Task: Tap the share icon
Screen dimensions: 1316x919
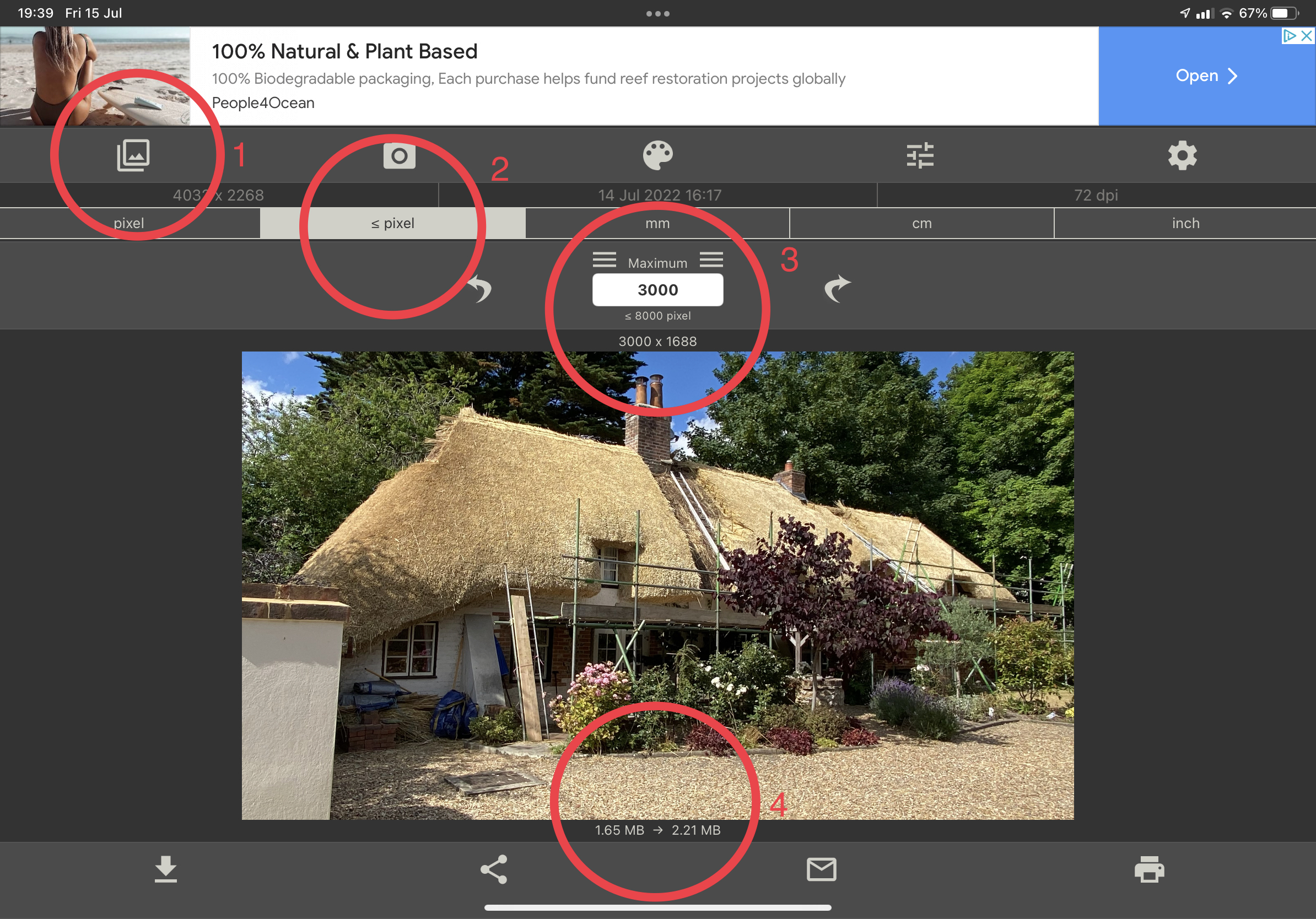Action: click(494, 869)
